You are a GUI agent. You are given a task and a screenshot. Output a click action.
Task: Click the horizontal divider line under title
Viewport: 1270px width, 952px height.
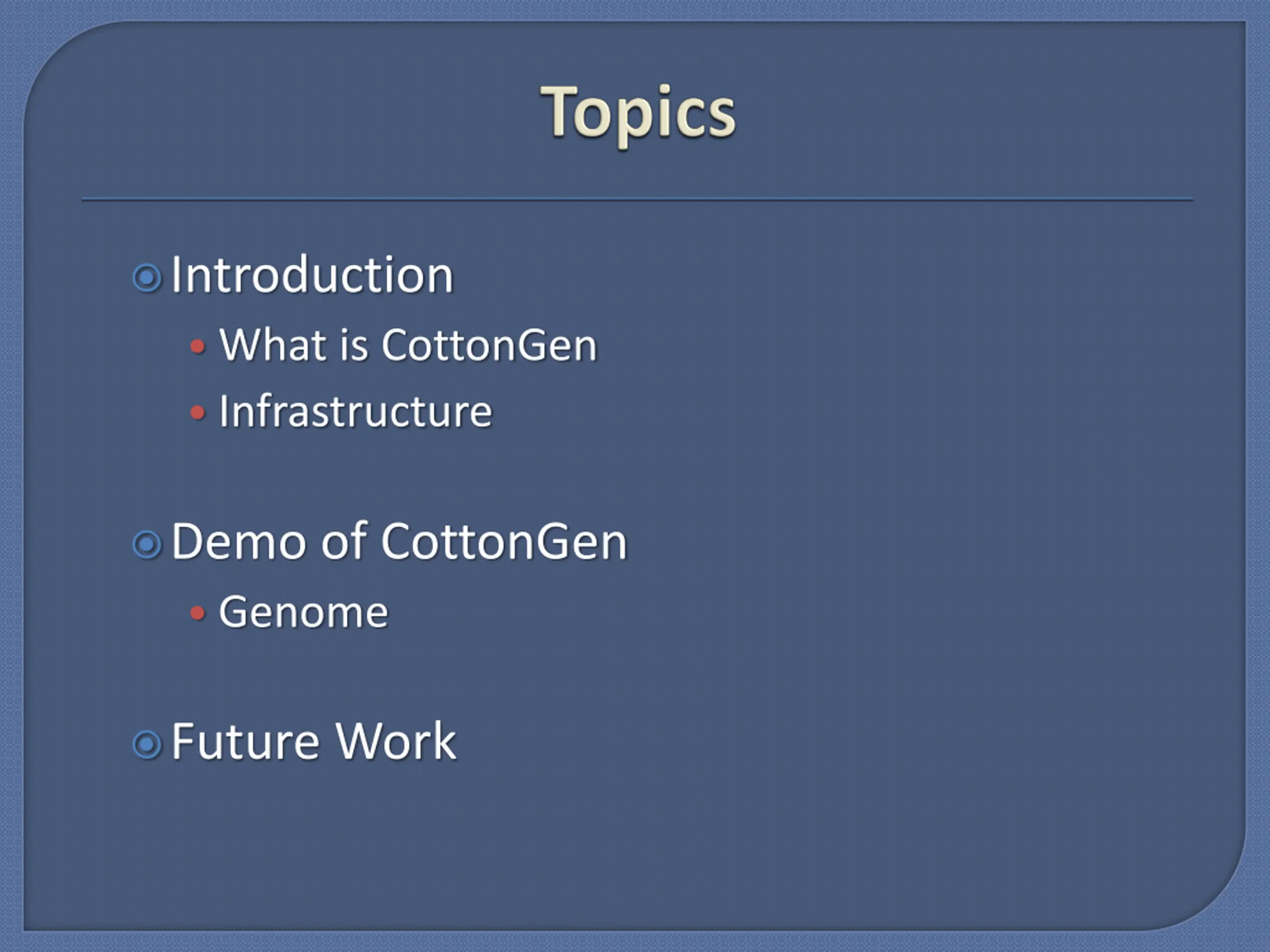pos(637,200)
